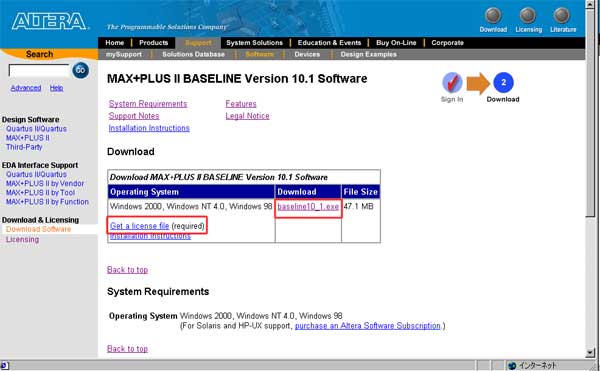Open Quartus II/Quartus under EDA Interface Support
This screenshot has height=371, width=600.
pos(36,174)
